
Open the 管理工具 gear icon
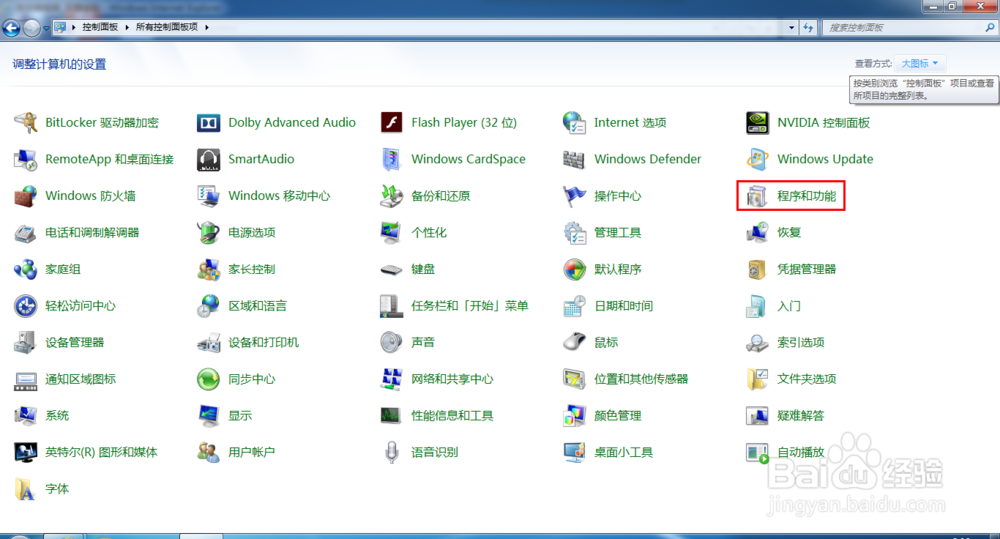(x=575, y=233)
